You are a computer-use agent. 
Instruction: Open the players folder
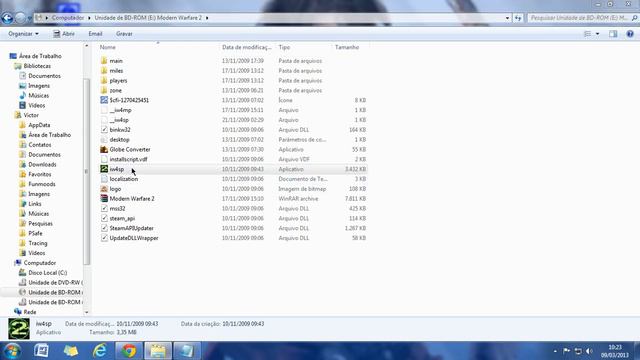coord(118,80)
